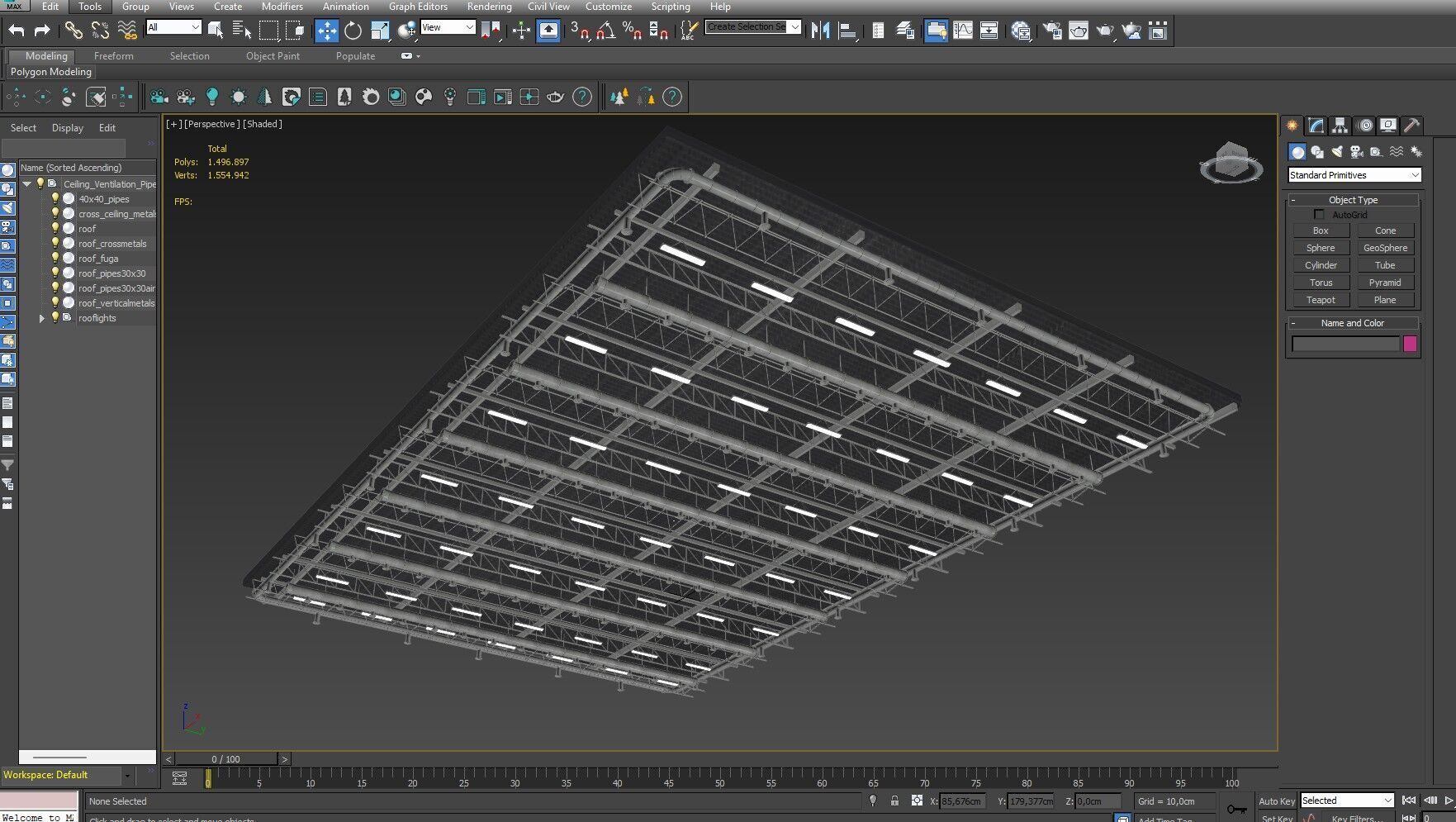Image resolution: width=1456 pixels, height=822 pixels.
Task: Select the Lights category icon in Create panel
Action: pos(1337,152)
